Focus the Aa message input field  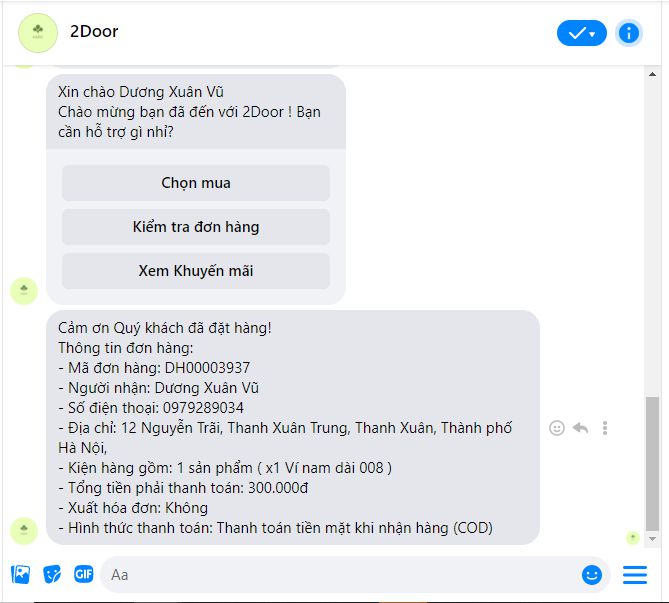click(341, 575)
